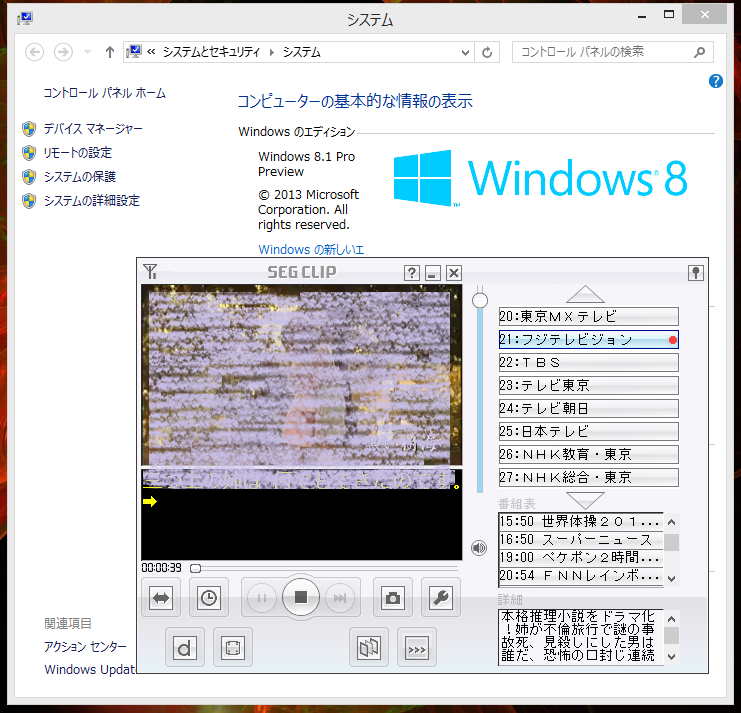
Task: Select channel 24:テレビ朝日
Action: click(x=588, y=408)
